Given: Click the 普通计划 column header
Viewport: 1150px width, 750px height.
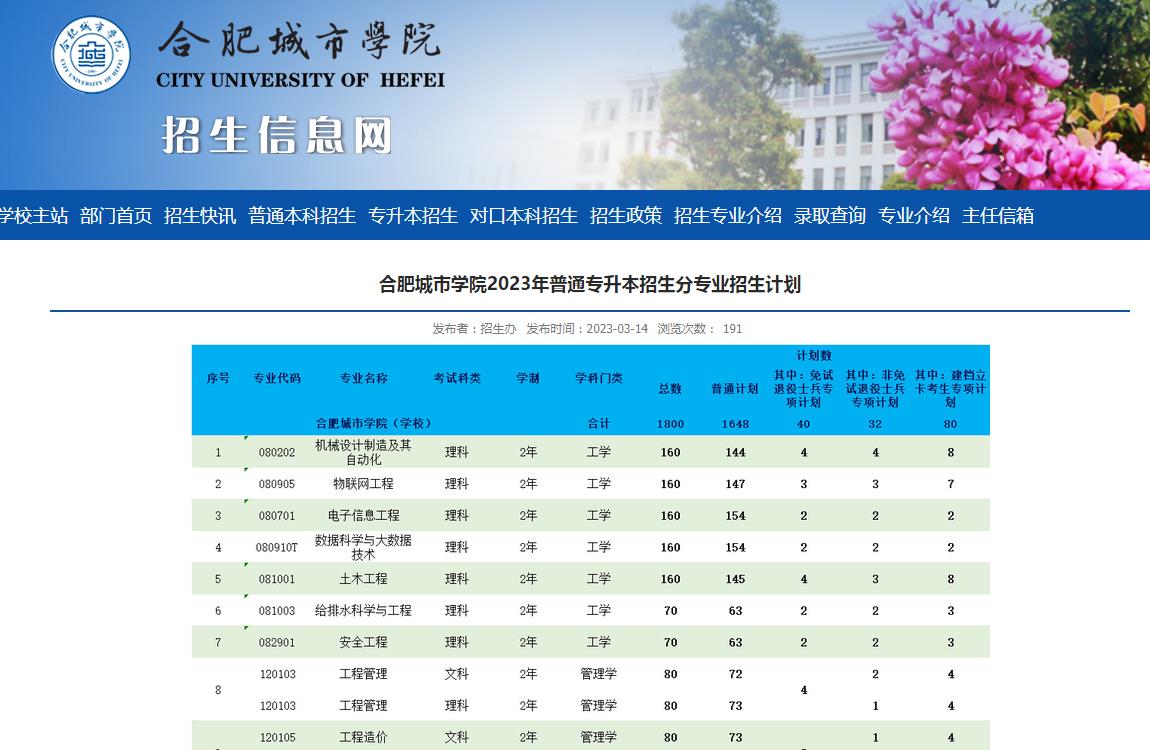Looking at the screenshot, I should pos(735,389).
